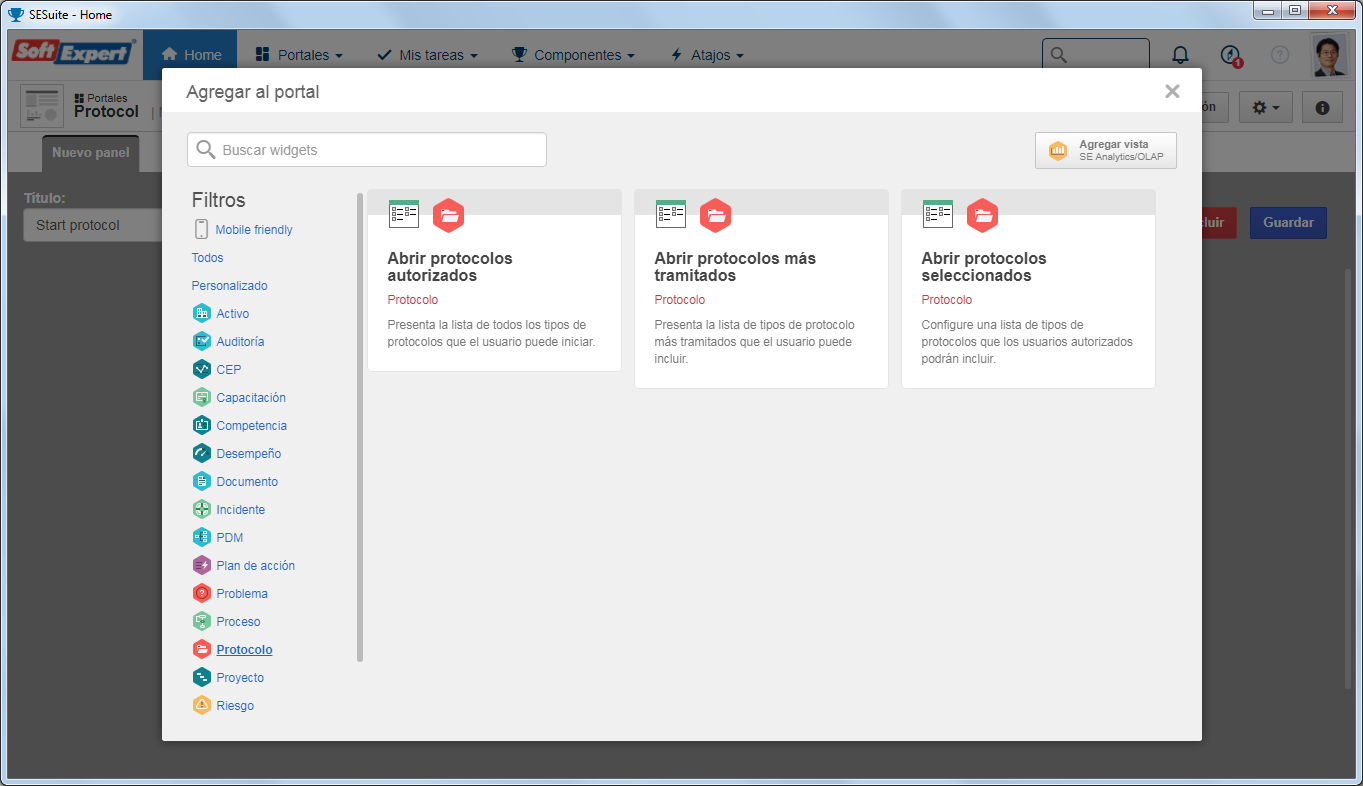Click the Problema filter icon
The height and width of the screenshot is (786, 1363).
click(x=202, y=593)
